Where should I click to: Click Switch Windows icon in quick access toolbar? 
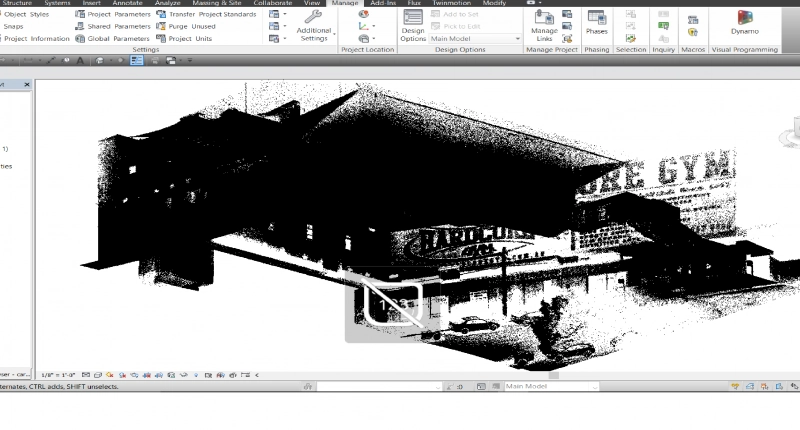point(171,60)
